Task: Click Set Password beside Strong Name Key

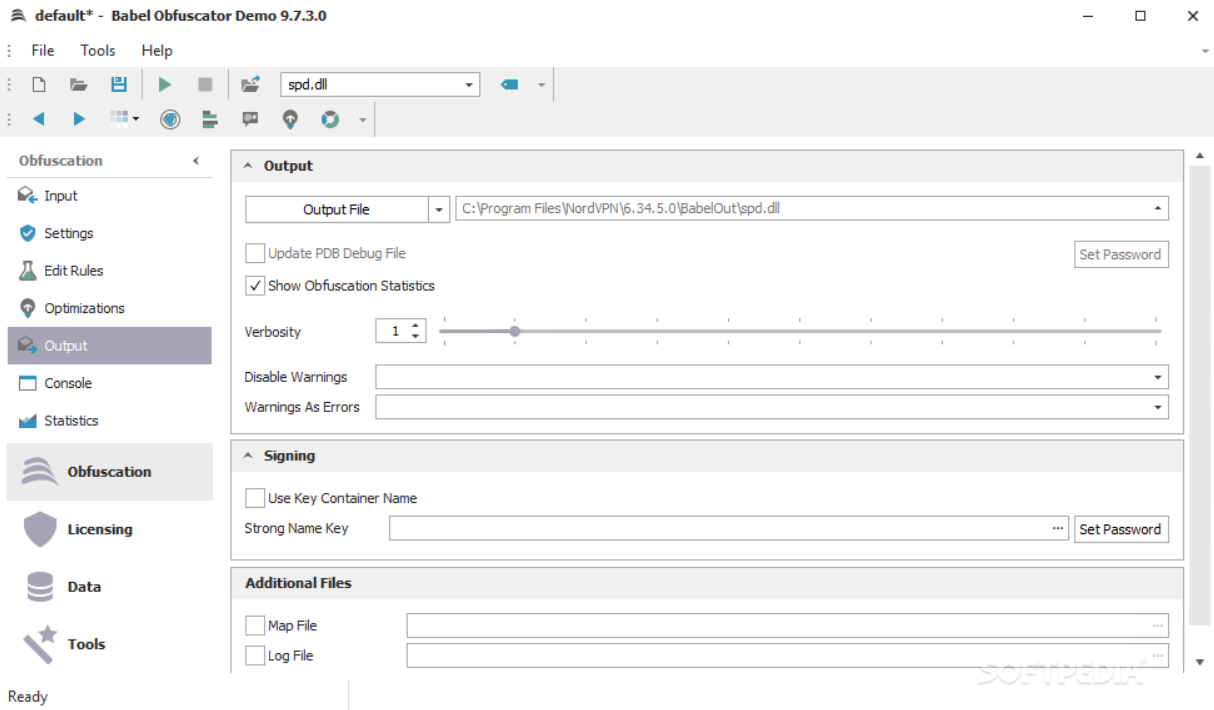Action: (1120, 529)
